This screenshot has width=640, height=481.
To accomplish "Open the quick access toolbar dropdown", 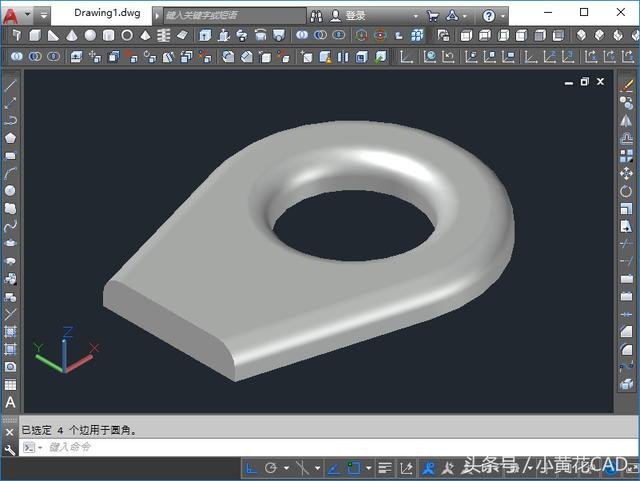I will (x=45, y=16).
